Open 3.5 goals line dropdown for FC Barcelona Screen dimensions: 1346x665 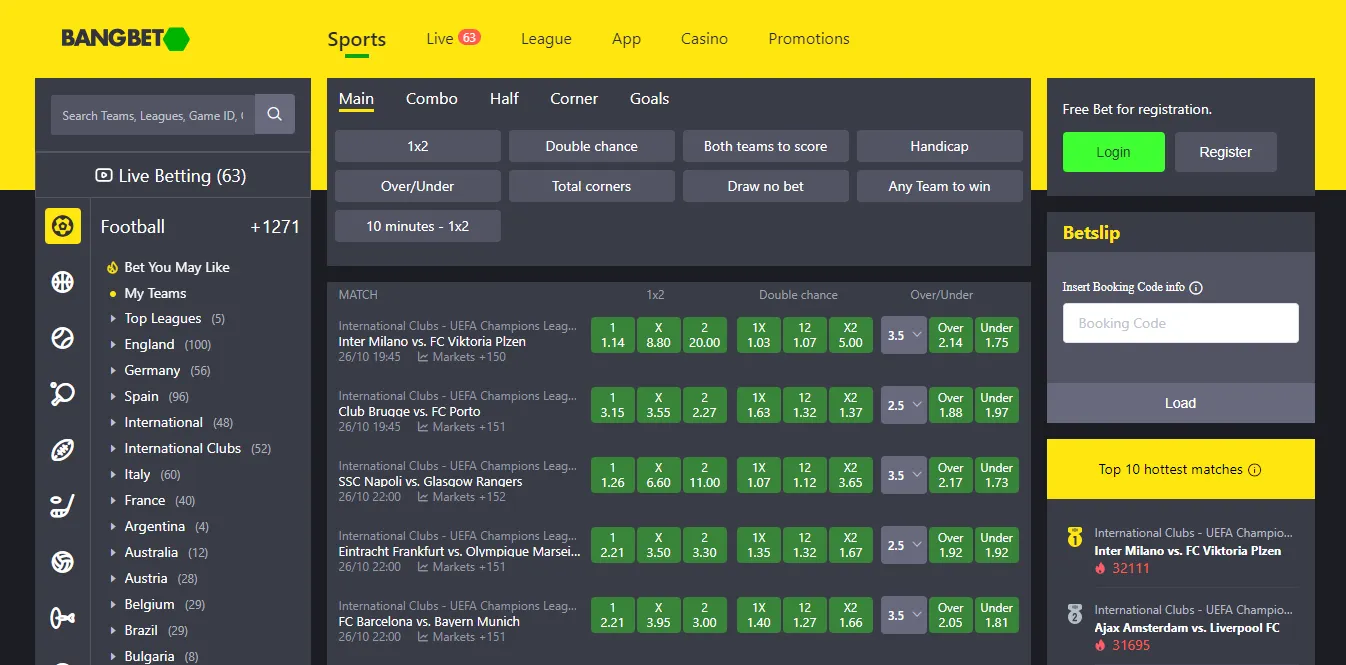point(904,616)
